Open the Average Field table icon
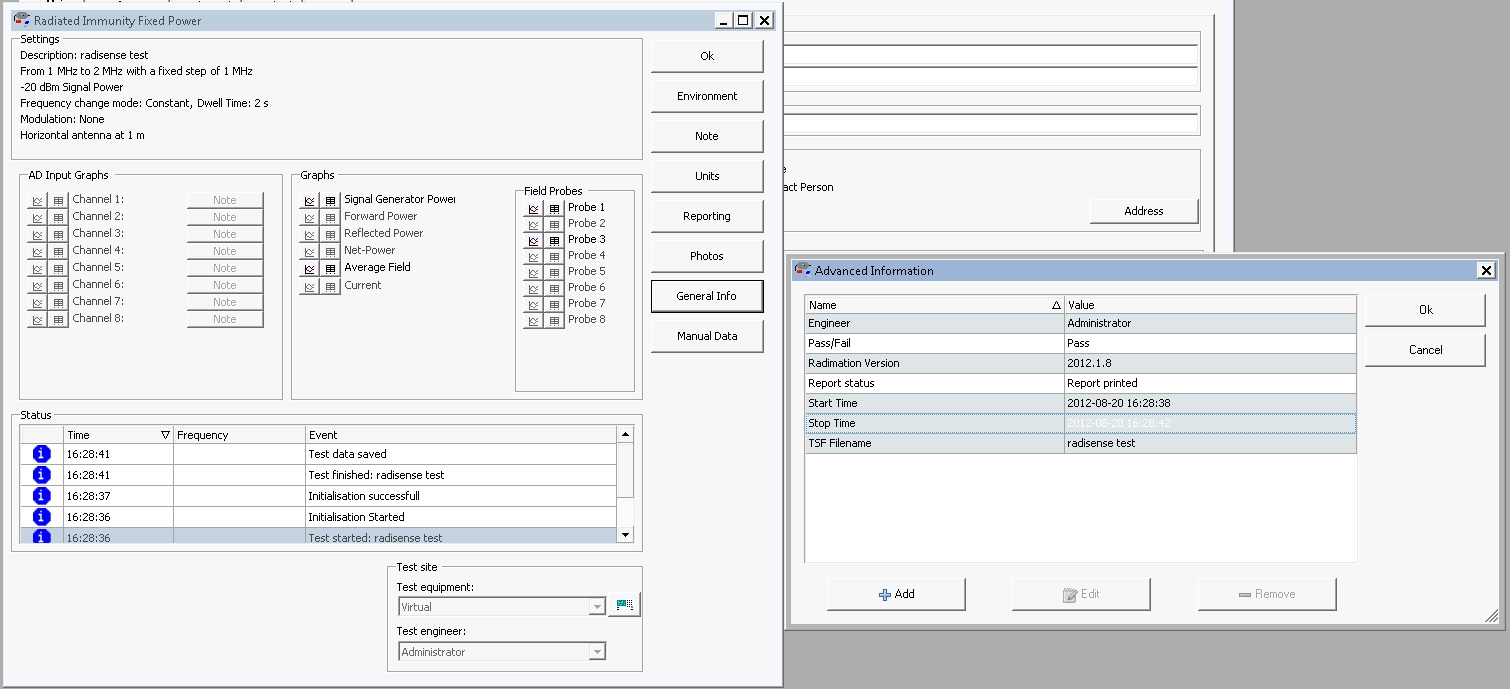This screenshot has height=689, width=1510. coord(330,268)
